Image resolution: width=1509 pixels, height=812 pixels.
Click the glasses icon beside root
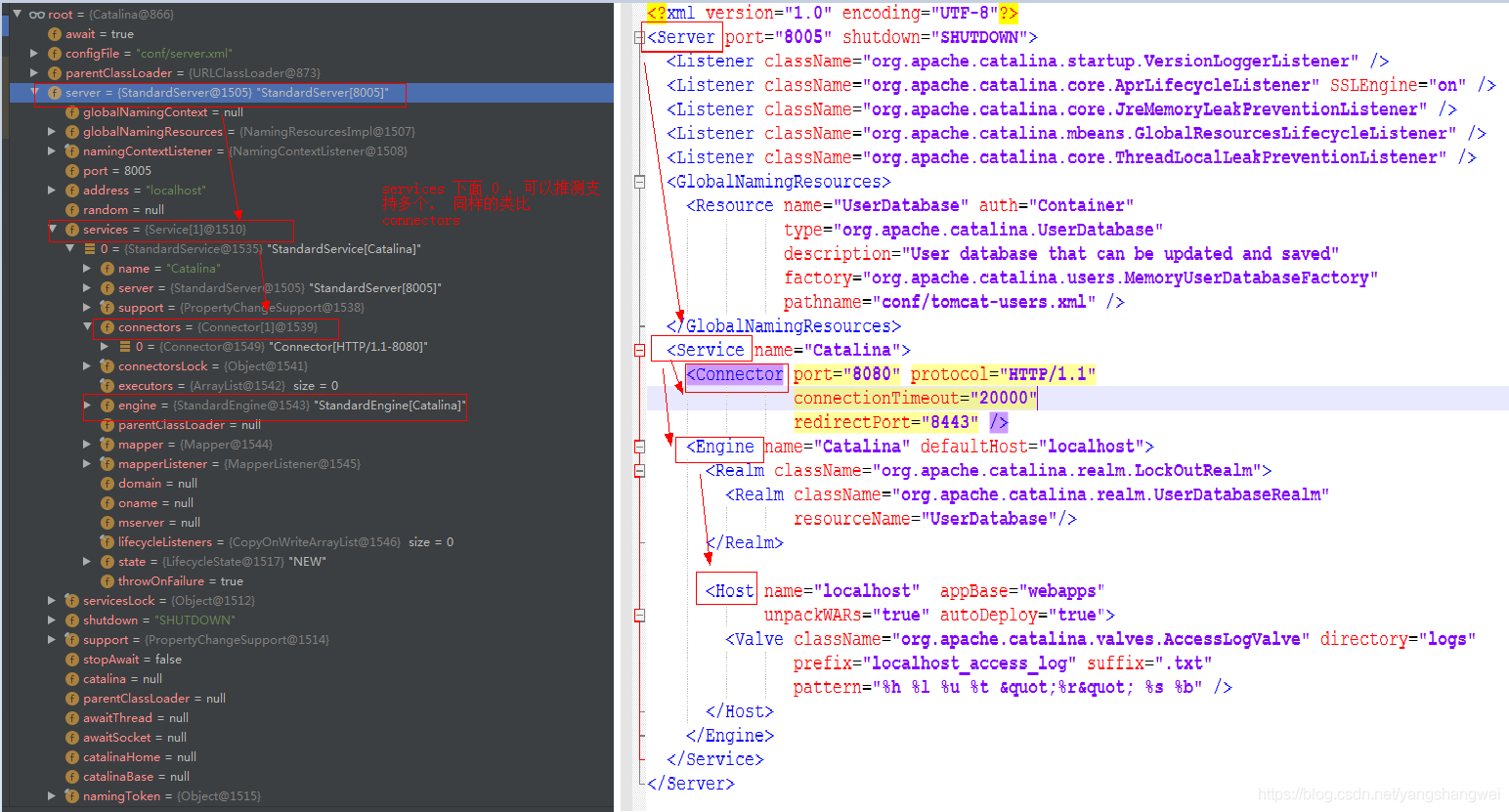37,15
